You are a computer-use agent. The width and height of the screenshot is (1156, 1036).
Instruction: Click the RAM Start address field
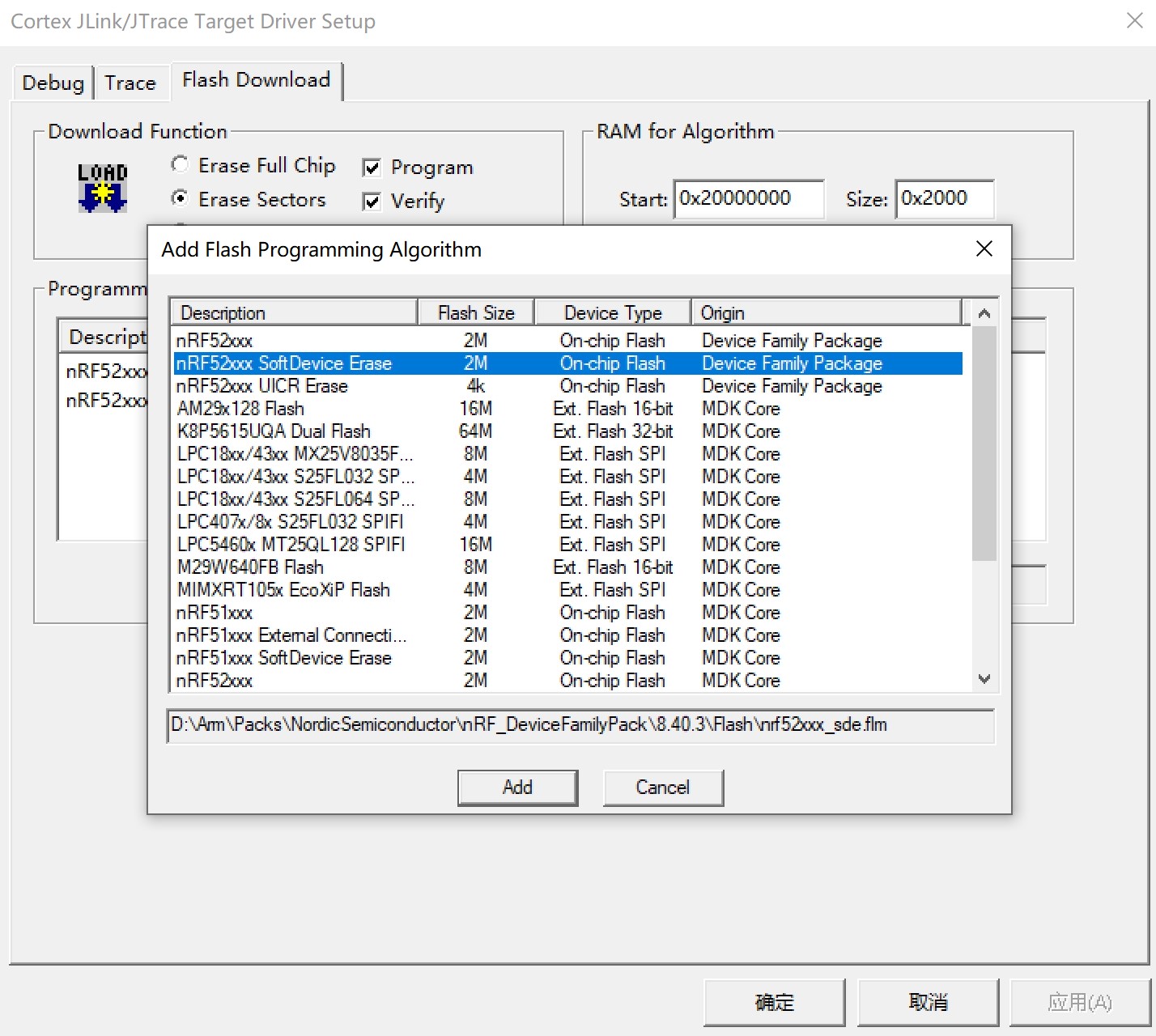click(748, 199)
